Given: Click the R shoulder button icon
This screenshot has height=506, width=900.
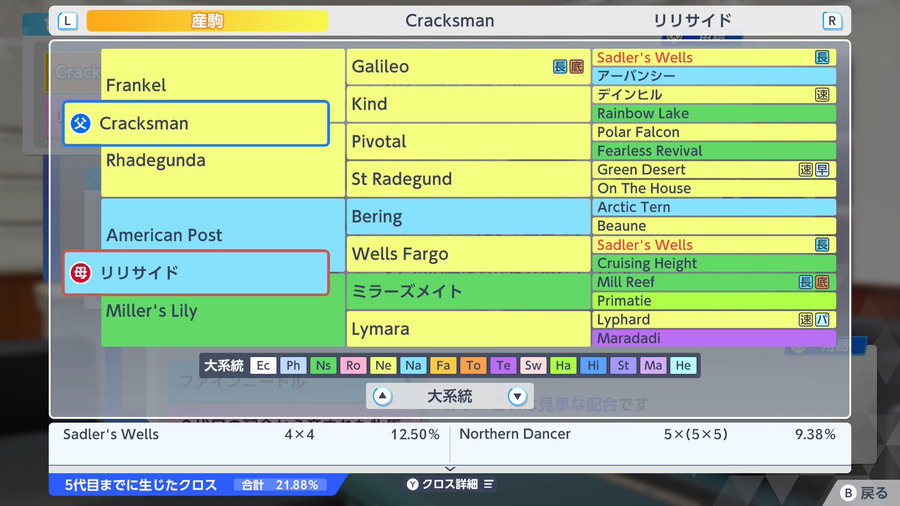Looking at the screenshot, I should [x=832, y=21].
